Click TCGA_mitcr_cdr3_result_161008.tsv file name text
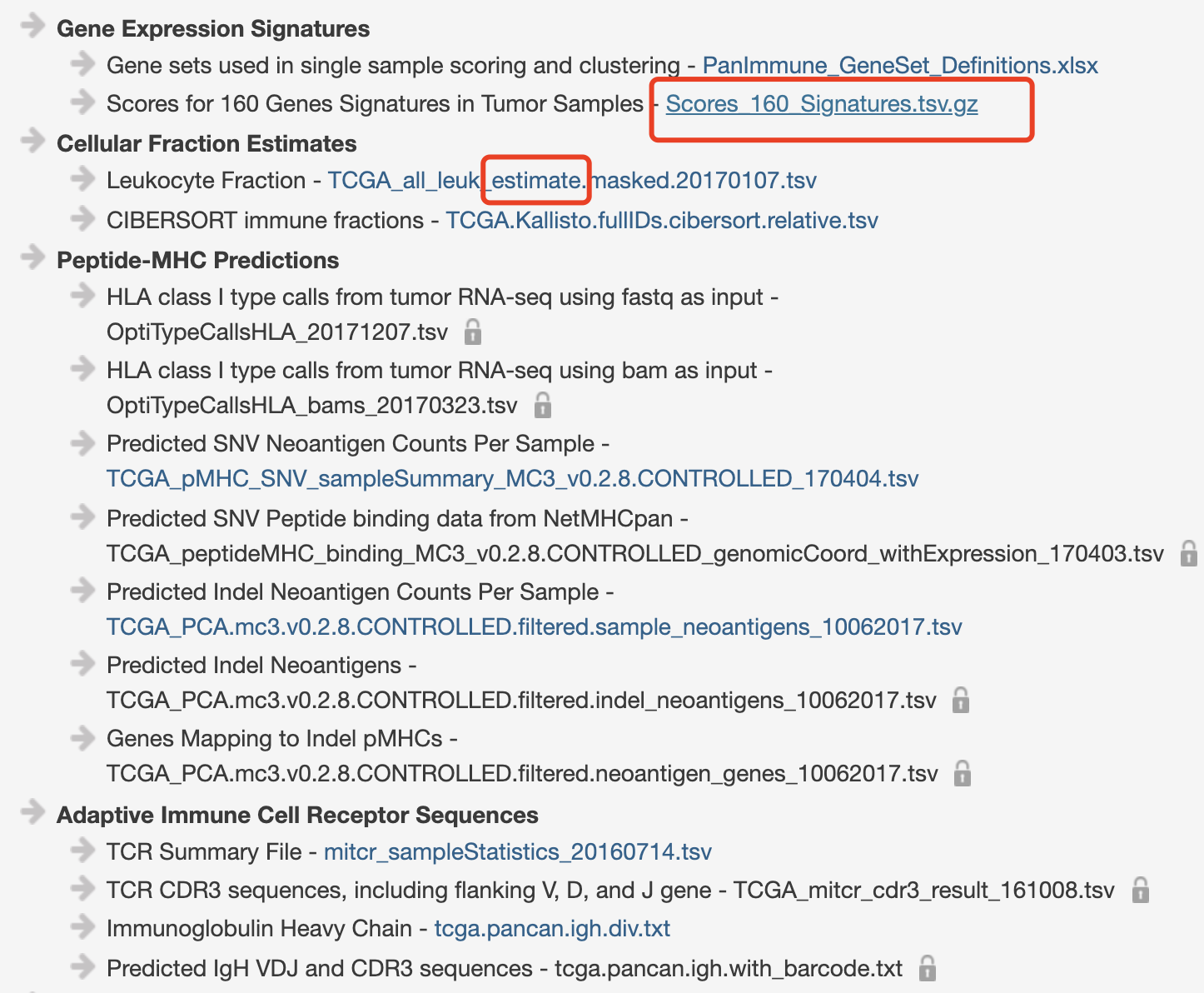1204x993 pixels. click(924, 891)
